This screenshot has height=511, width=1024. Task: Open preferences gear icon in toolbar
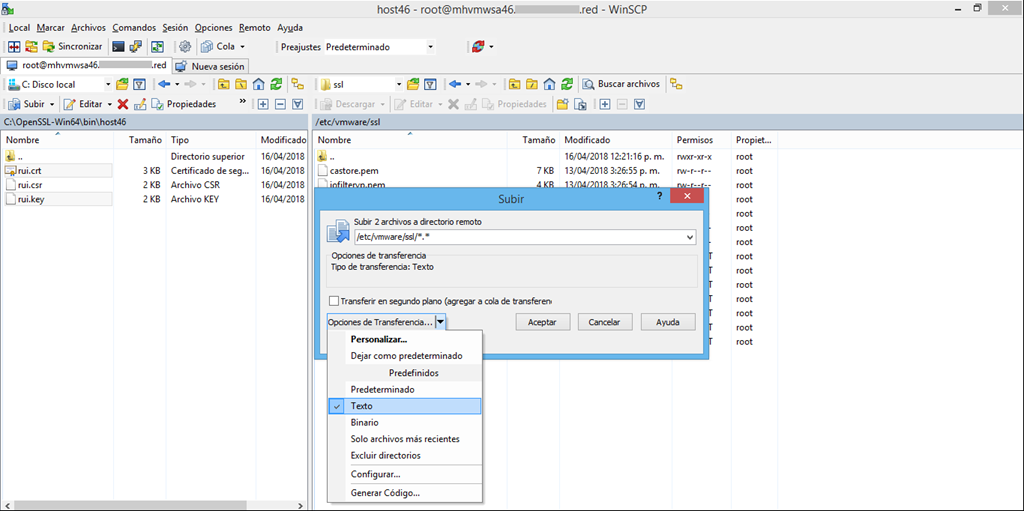(185, 46)
